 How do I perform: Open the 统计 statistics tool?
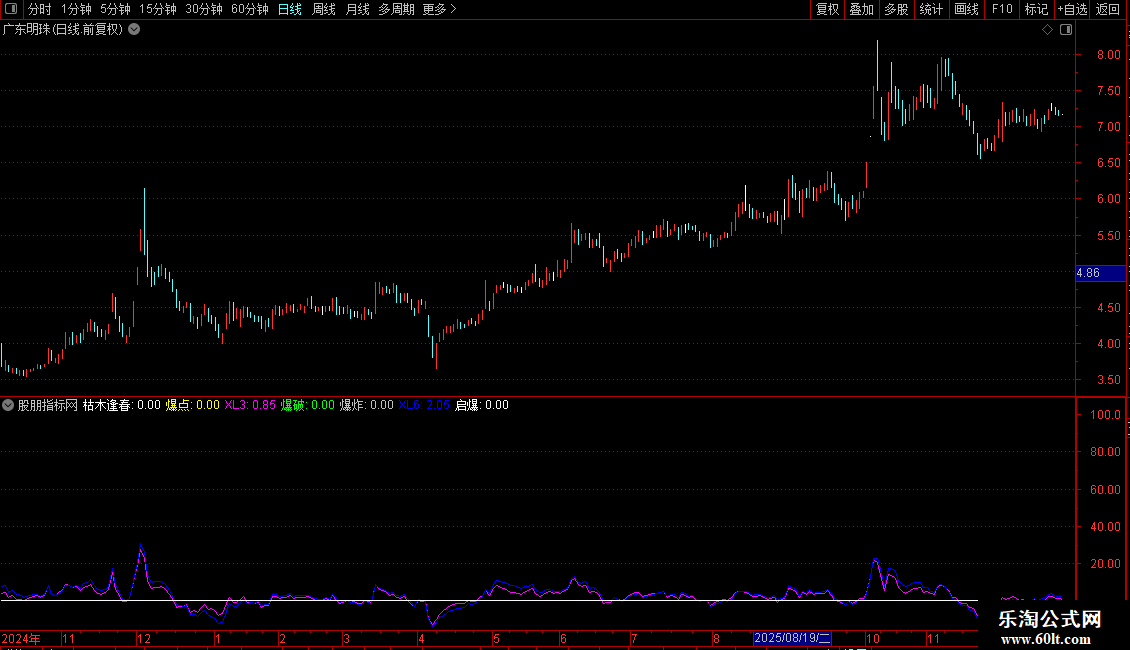[x=931, y=9]
